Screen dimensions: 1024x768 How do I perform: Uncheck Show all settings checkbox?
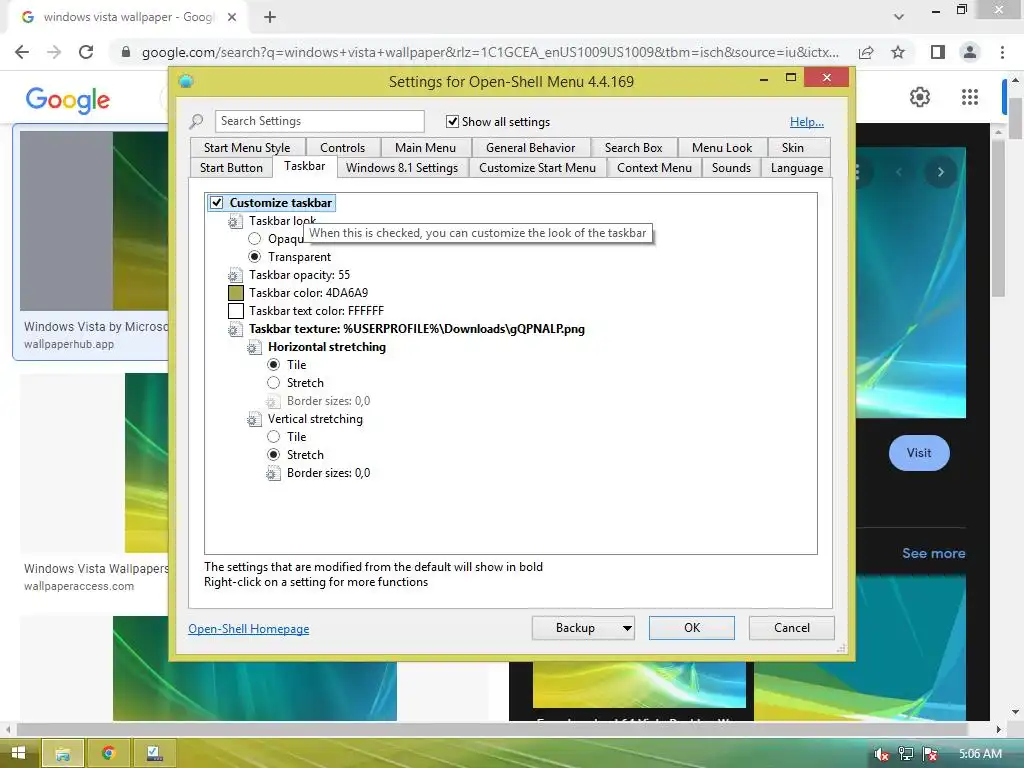pyautogui.click(x=452, y=121)
